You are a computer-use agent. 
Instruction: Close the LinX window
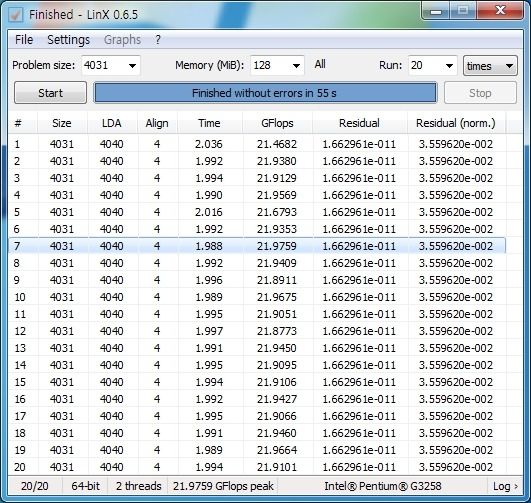pos(500,11)
